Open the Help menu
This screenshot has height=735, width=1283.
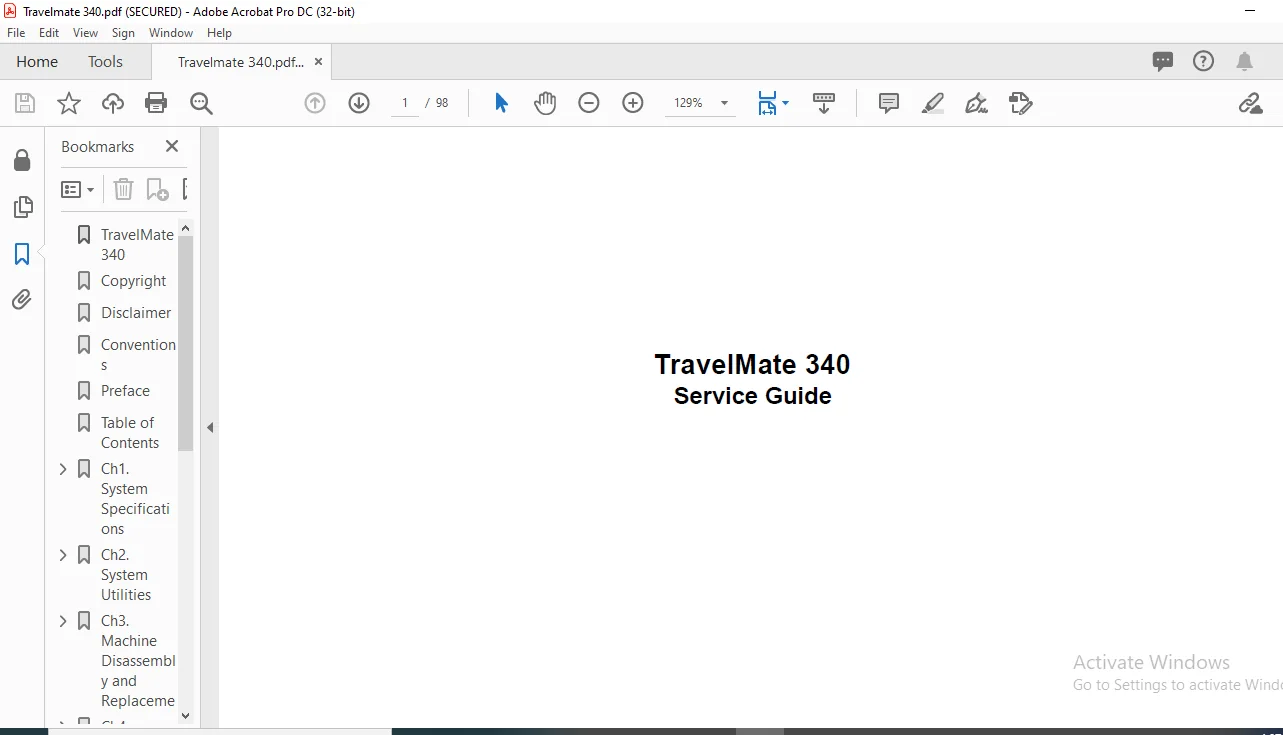pos(219,33)
